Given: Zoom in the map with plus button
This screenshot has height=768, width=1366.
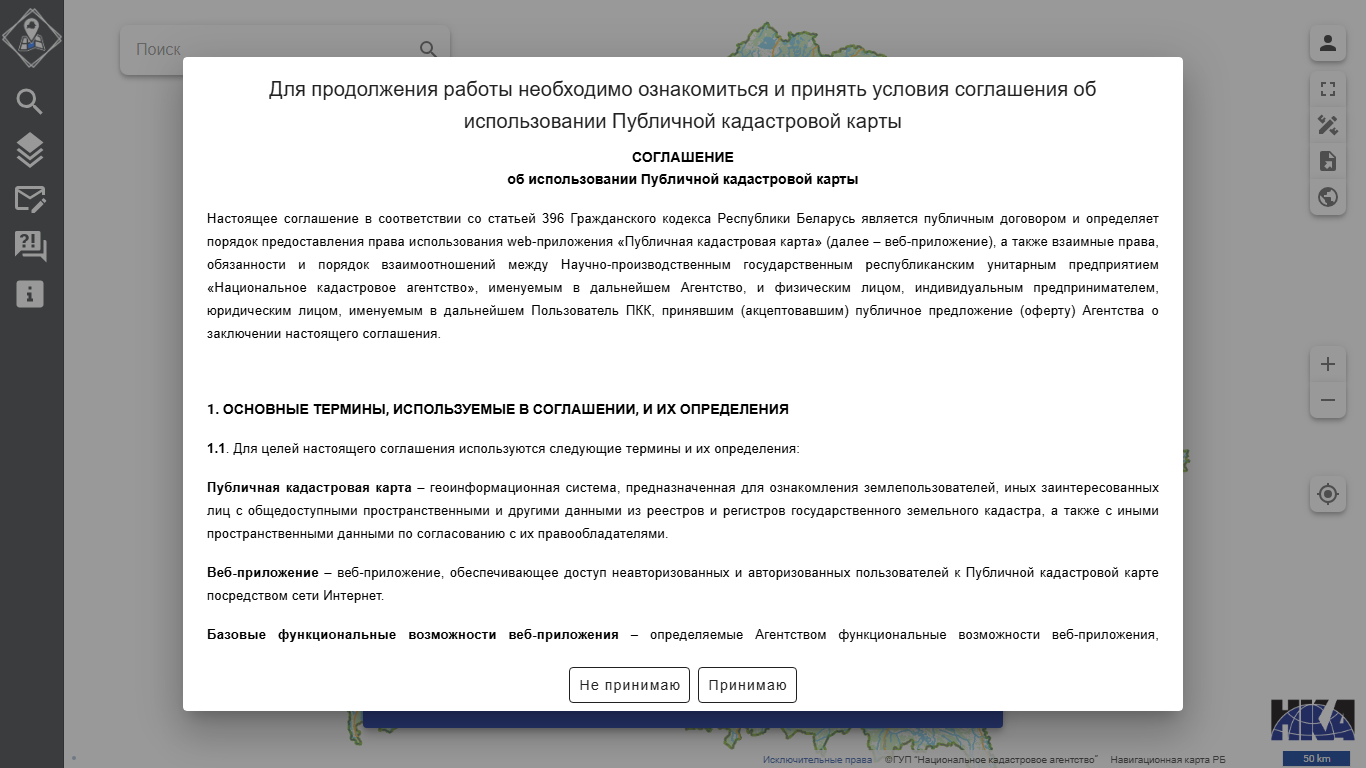Looking at the screenshot, I should coord(1328,364).
